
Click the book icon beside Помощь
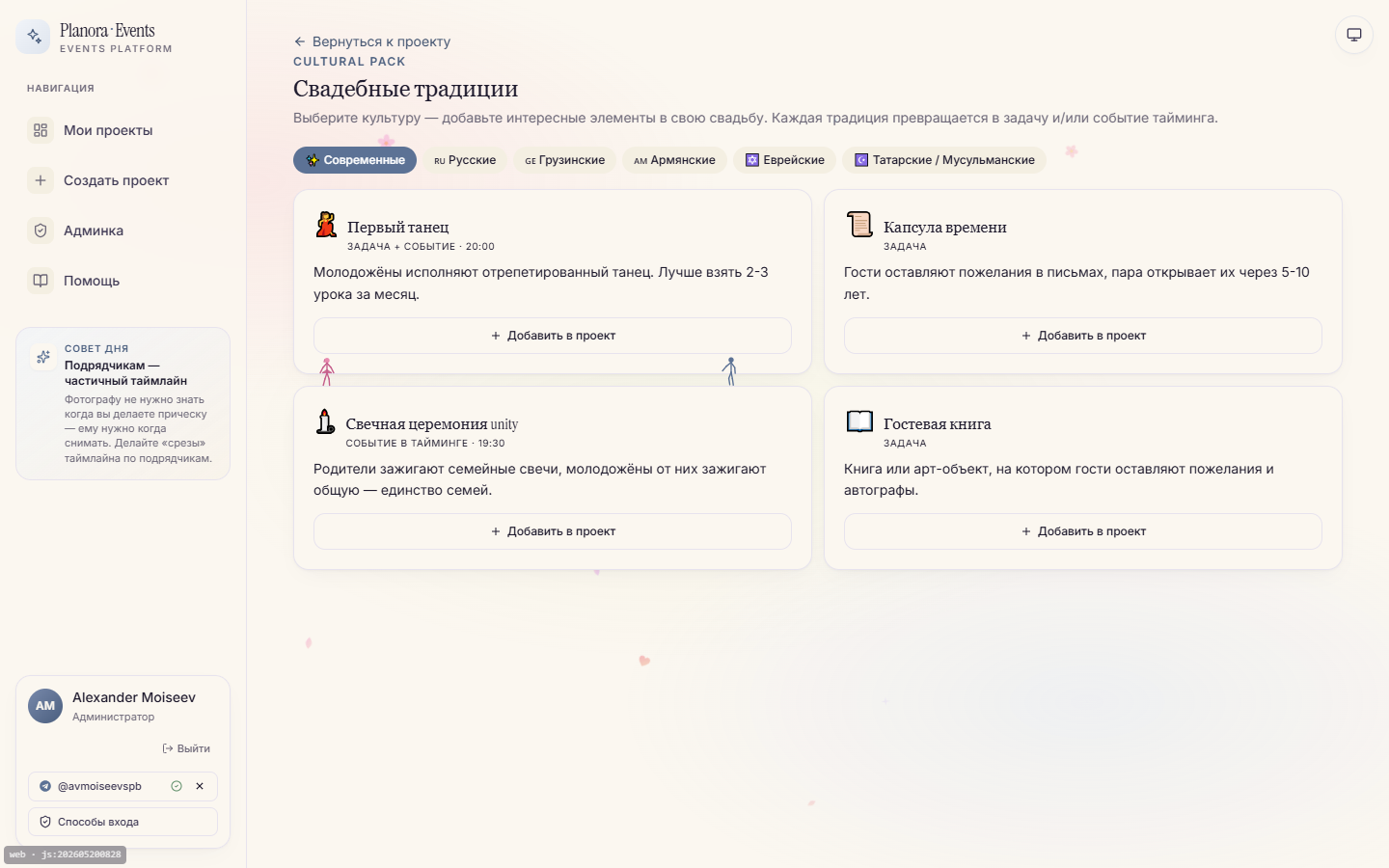tap(41, 281)
